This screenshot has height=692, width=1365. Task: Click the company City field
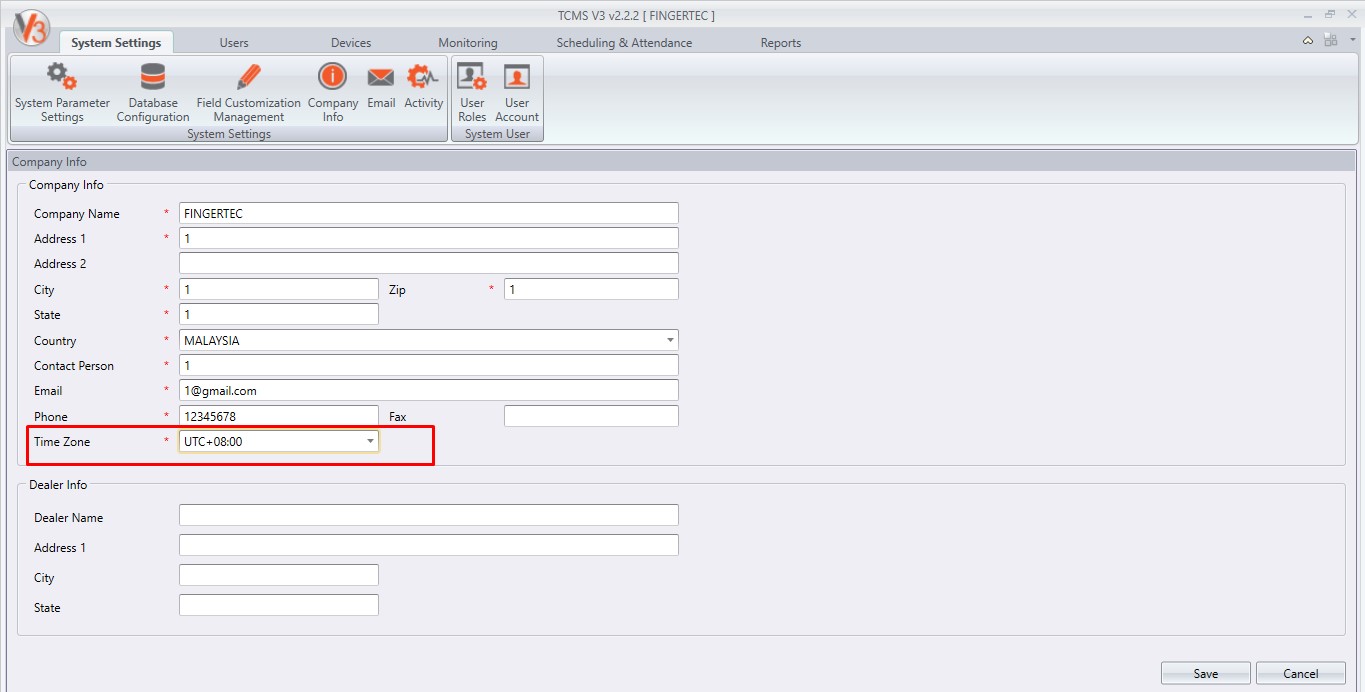(279, 289)
